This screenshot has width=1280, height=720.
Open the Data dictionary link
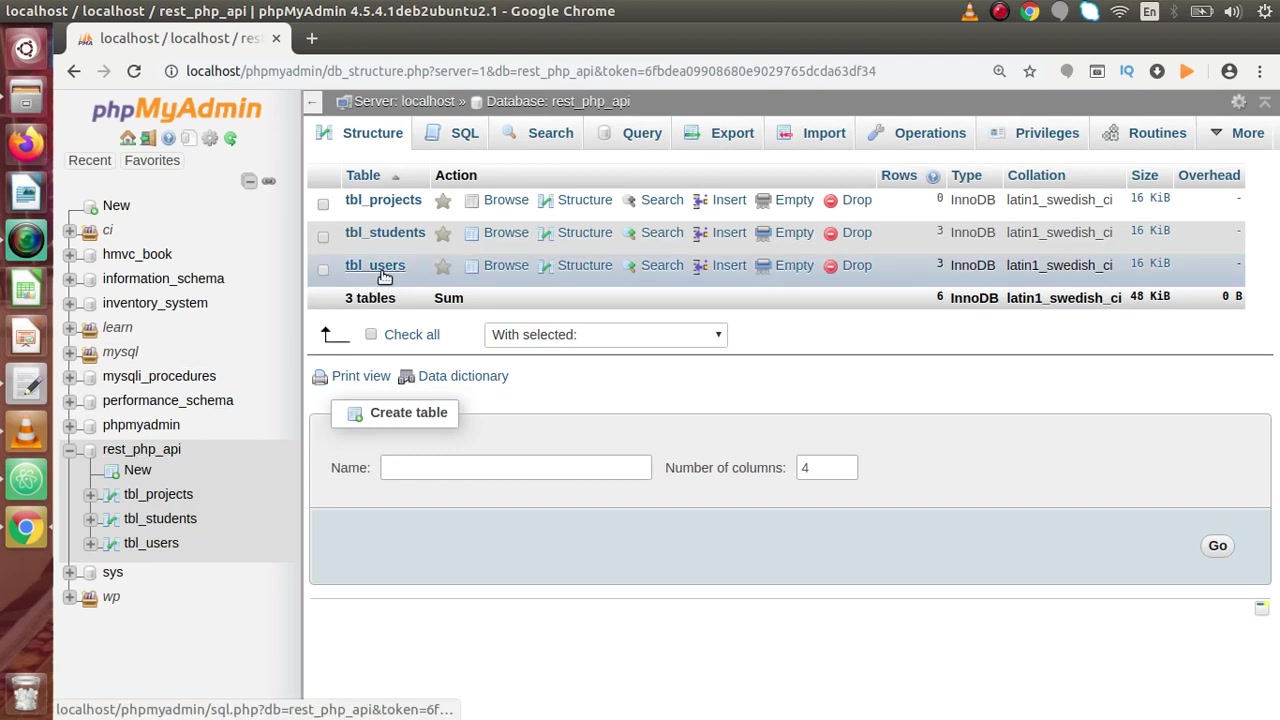454,376
